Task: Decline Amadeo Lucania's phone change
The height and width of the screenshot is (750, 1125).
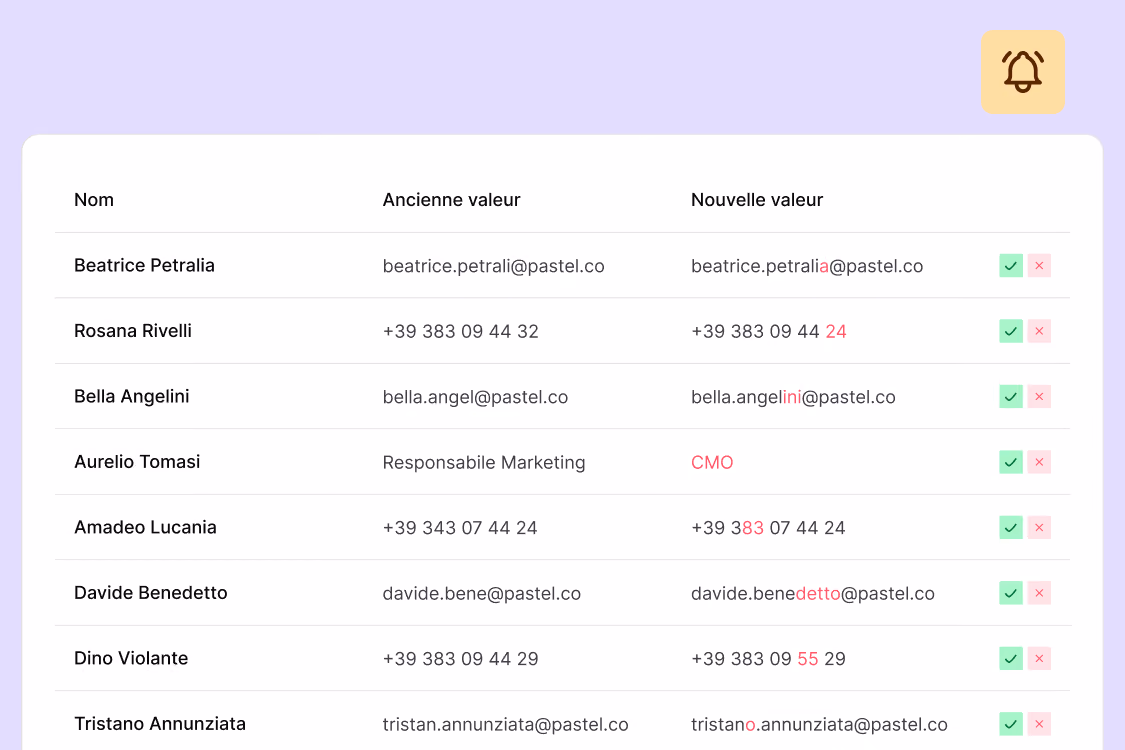Action: point(1039,528)
